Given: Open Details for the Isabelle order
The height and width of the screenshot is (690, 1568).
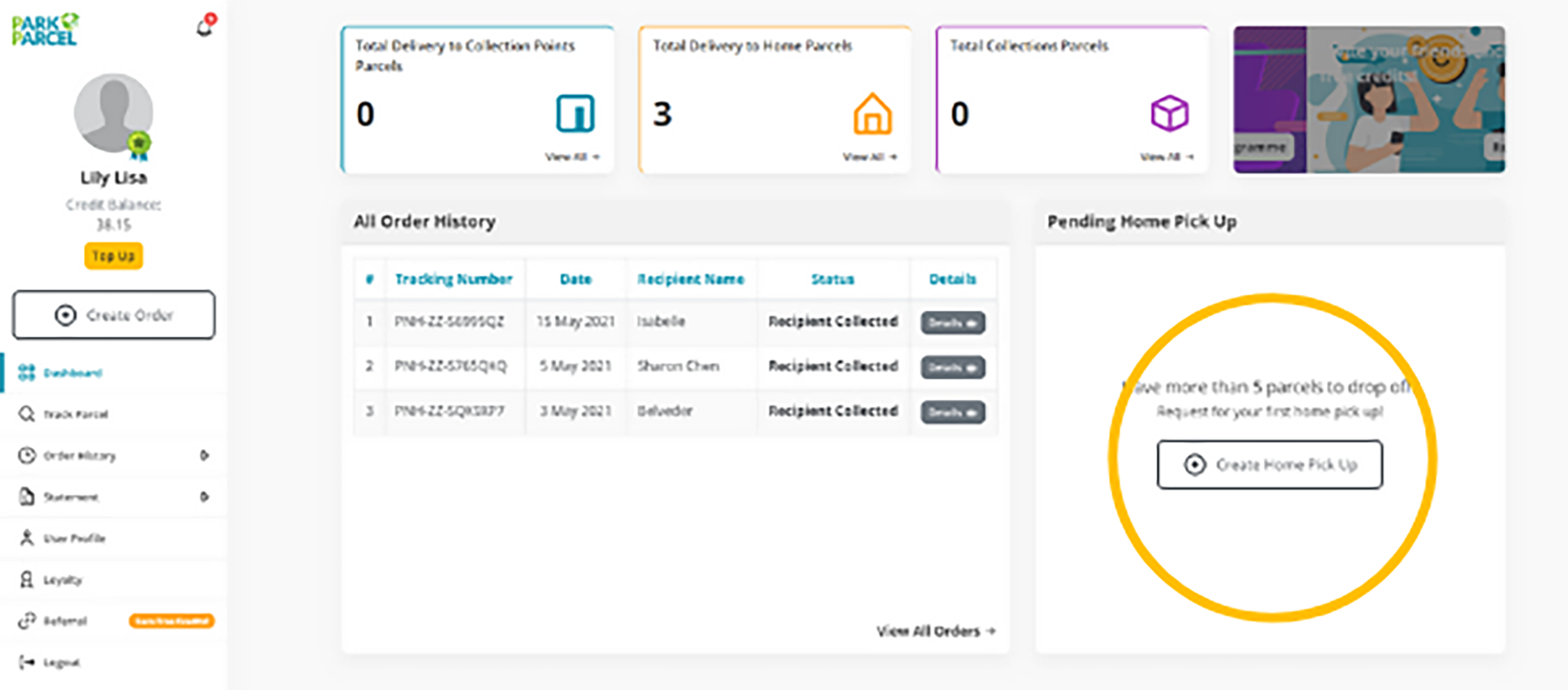Looking at the screenshot, I should pos(953,322).
